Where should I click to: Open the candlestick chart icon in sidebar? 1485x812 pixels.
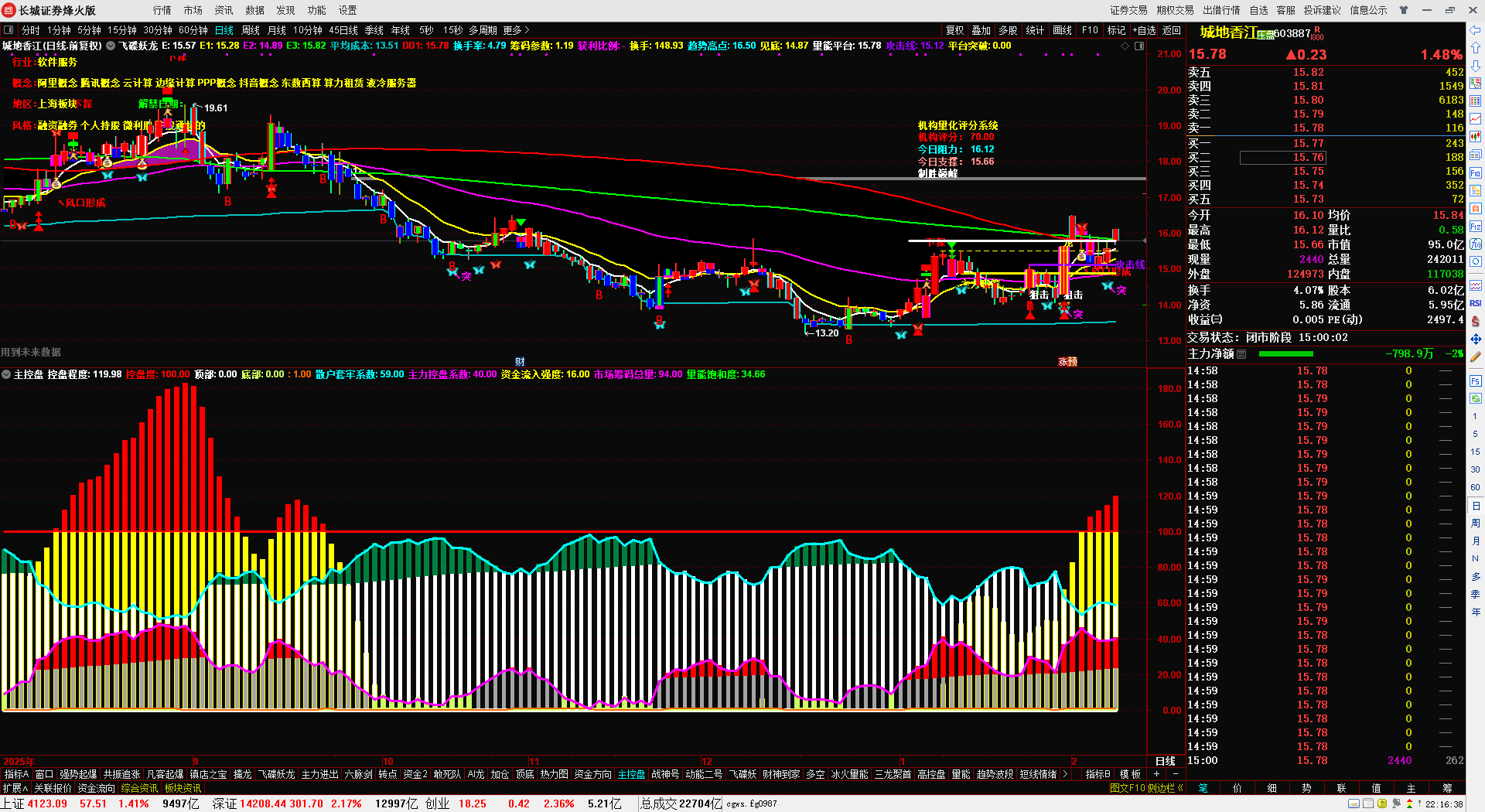pyautogui.click(x=1476, y=136)
